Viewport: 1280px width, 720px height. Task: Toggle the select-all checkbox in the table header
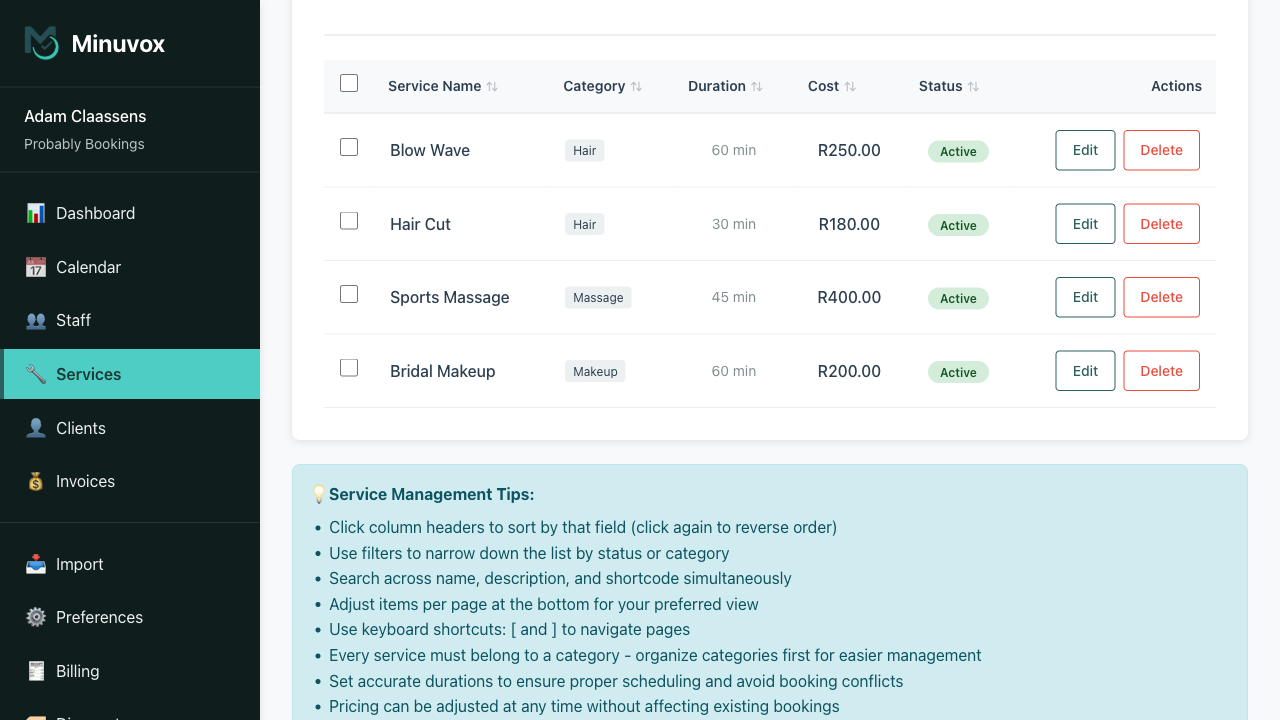click(x=349, y=83)
